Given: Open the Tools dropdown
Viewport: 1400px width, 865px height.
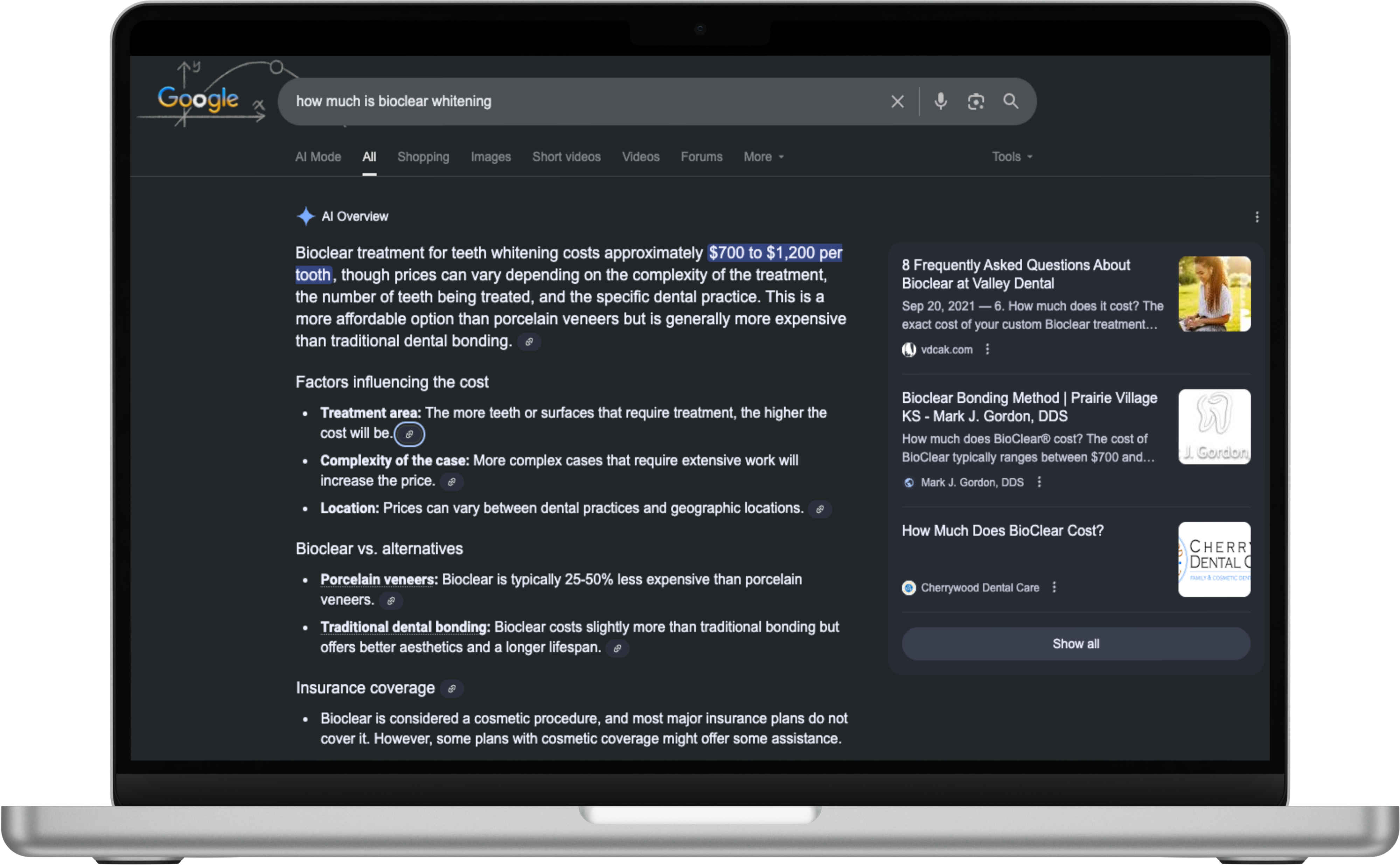Looking at the screenshot, I should [1011, 157].
